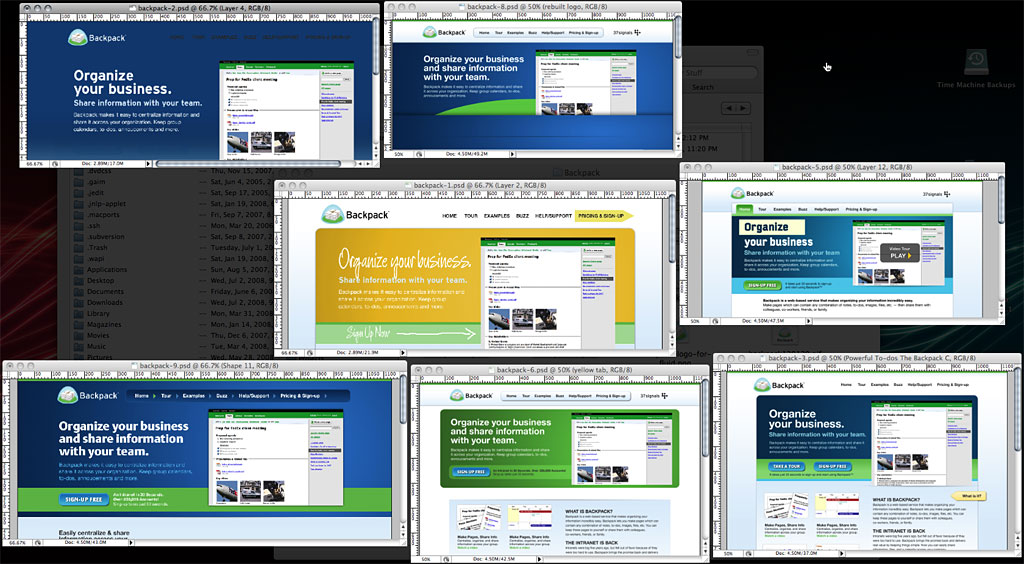Screen dimensions: 1024x564
Task: Click 'Take a Tour' button in backpack-3 mockup
Action: pos(786,466)
